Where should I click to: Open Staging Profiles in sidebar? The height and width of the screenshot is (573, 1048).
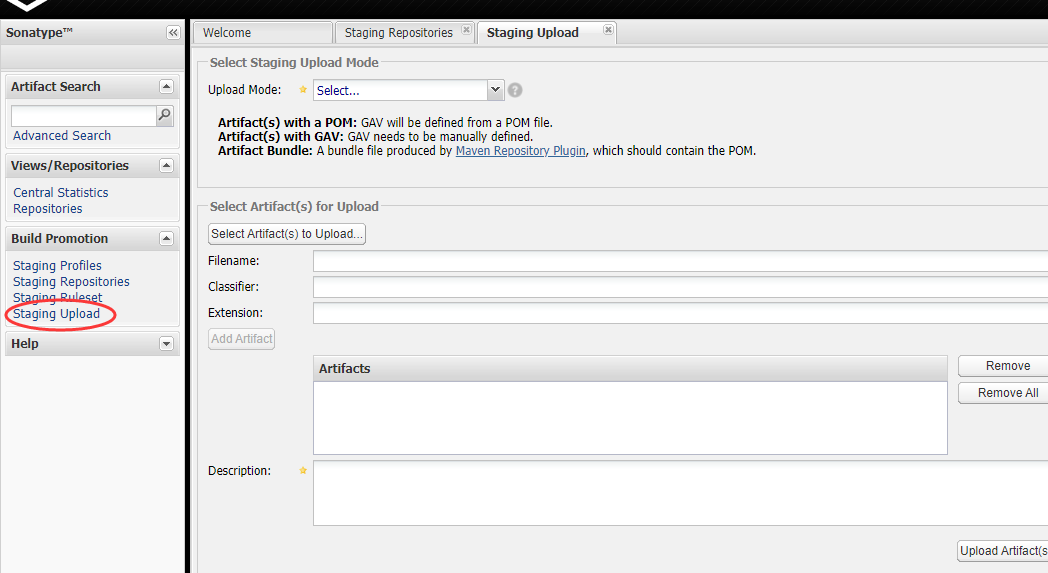tap(57, 265)
